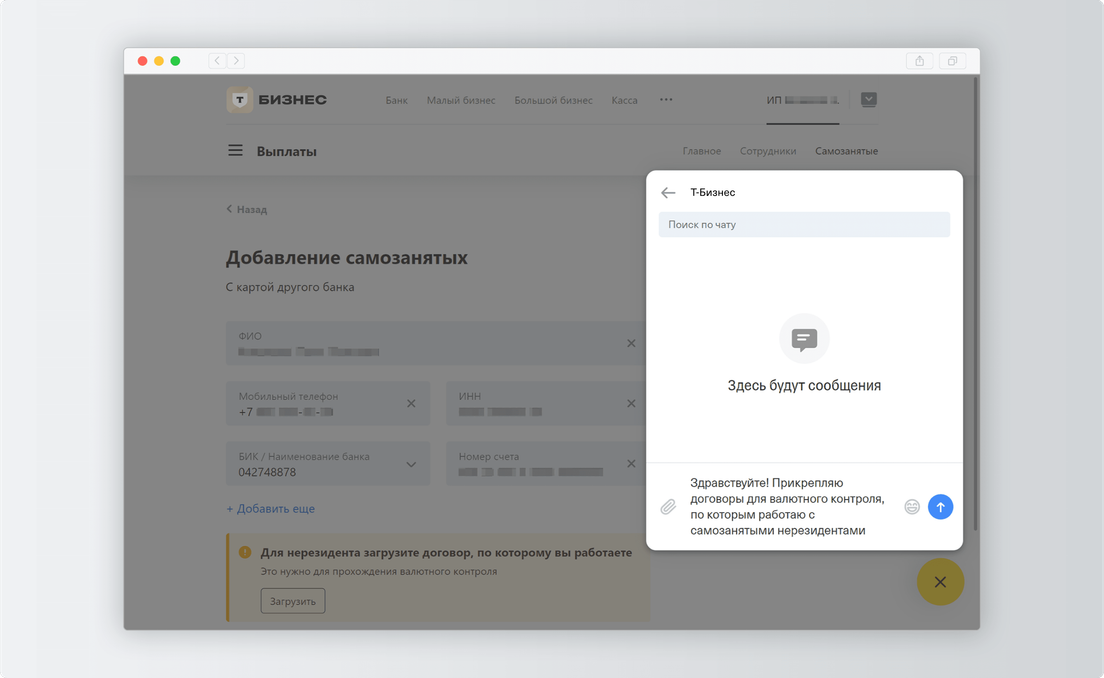Clear the ФИО field
1104x678 pixels.
631,344
